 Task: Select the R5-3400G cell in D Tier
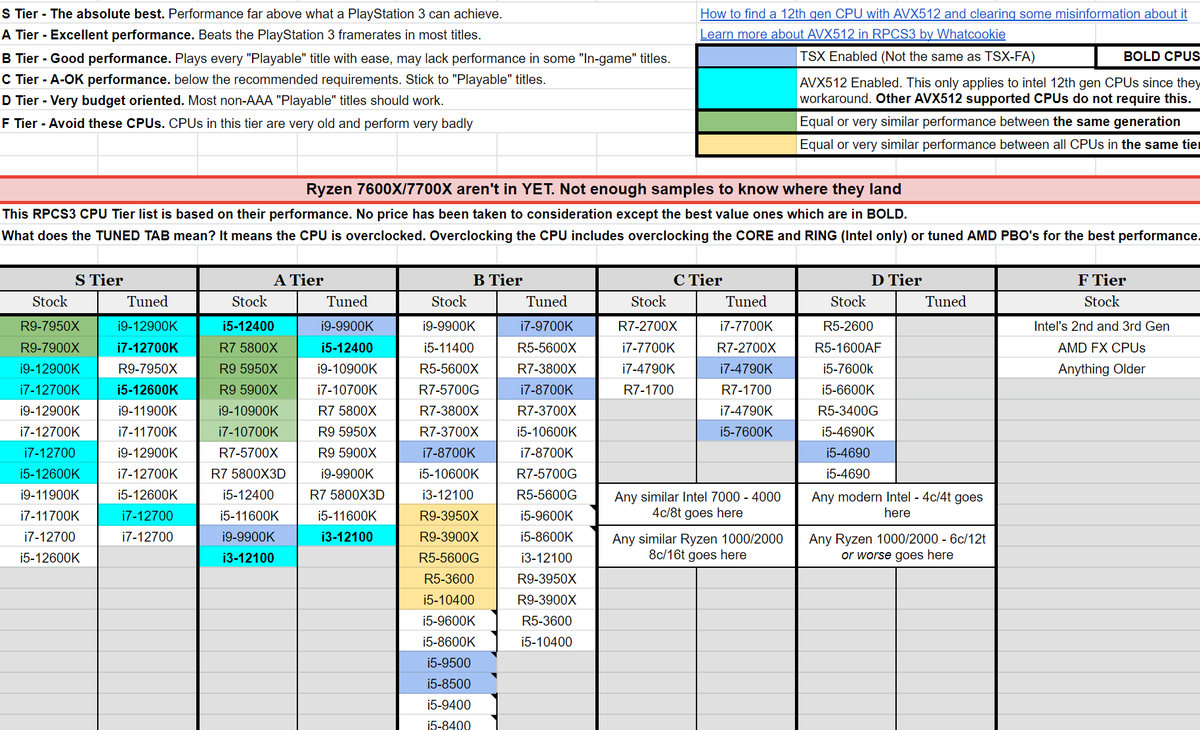(848, 411)
